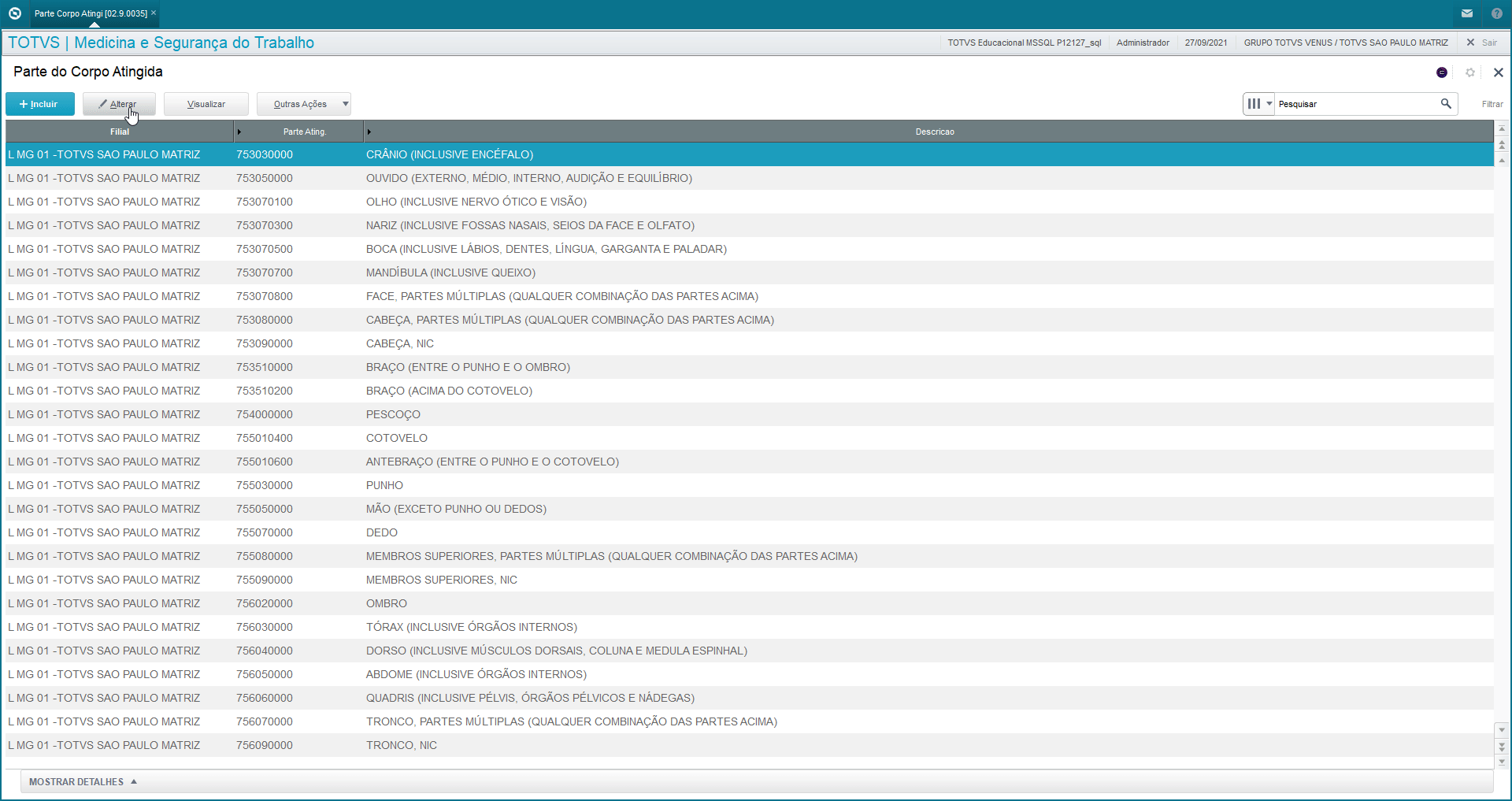
Task: Close the Parte do Corpo Atingida panel
Action: pyautogui.click(x=1499, y=72)
